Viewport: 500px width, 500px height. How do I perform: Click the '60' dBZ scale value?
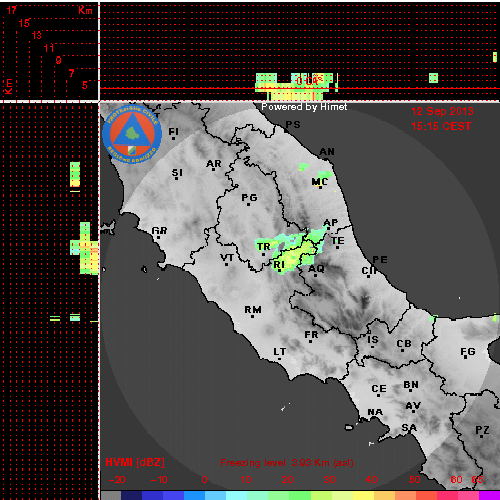456,480
